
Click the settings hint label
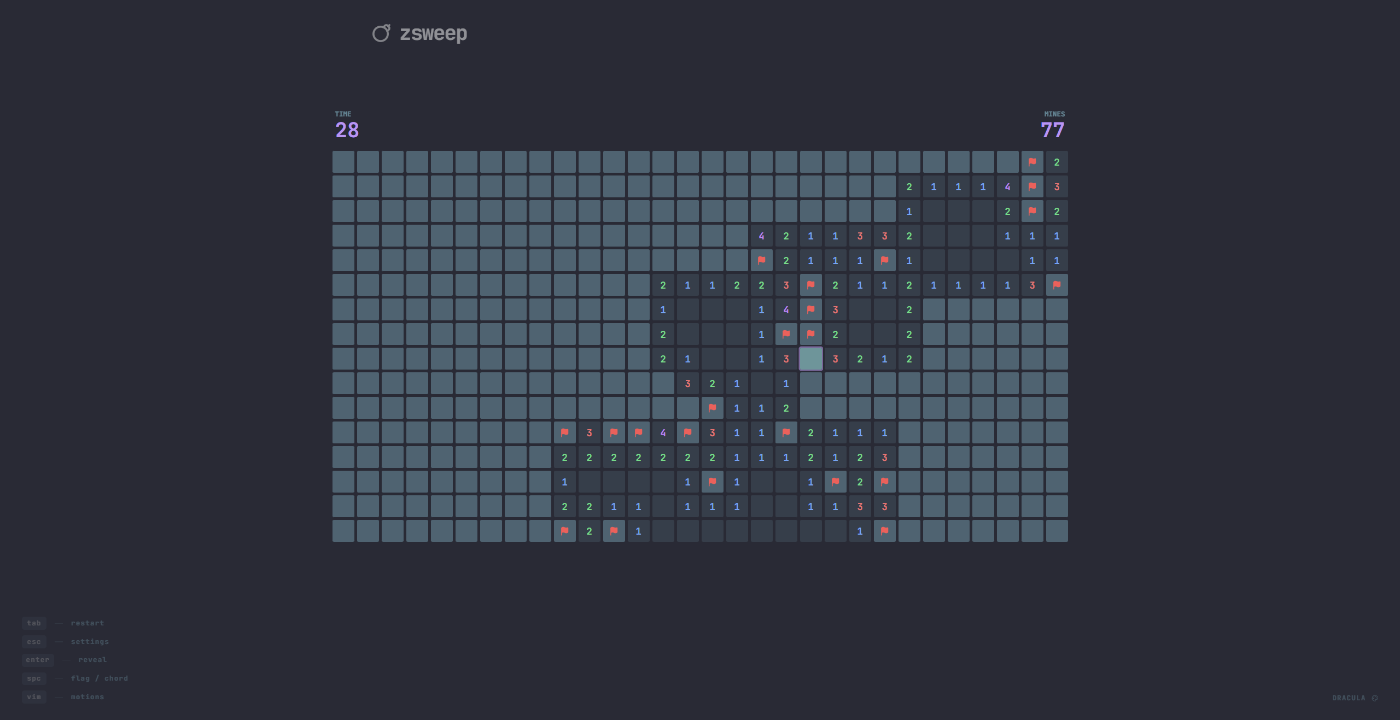(90, 642)
